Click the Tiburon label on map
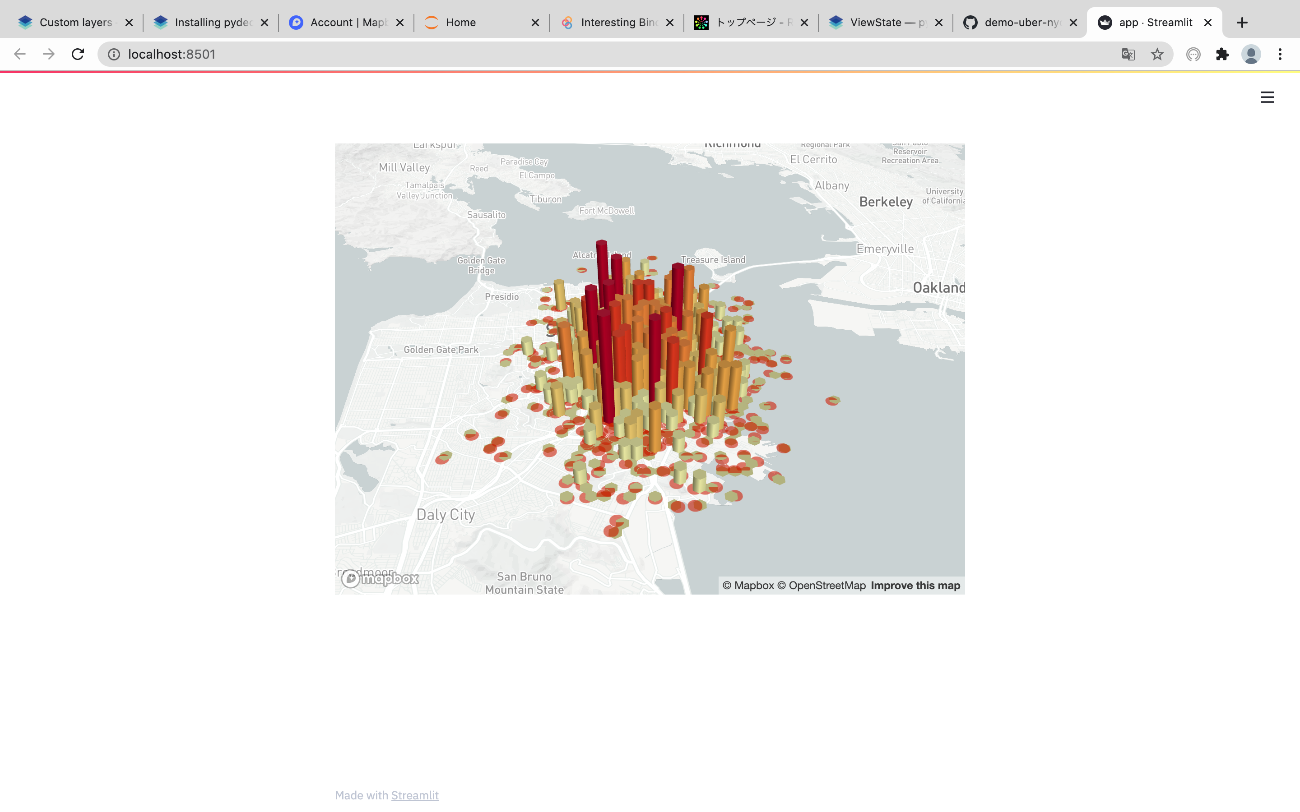This screenshot has height=812, width=1300. tap(547, 199)
